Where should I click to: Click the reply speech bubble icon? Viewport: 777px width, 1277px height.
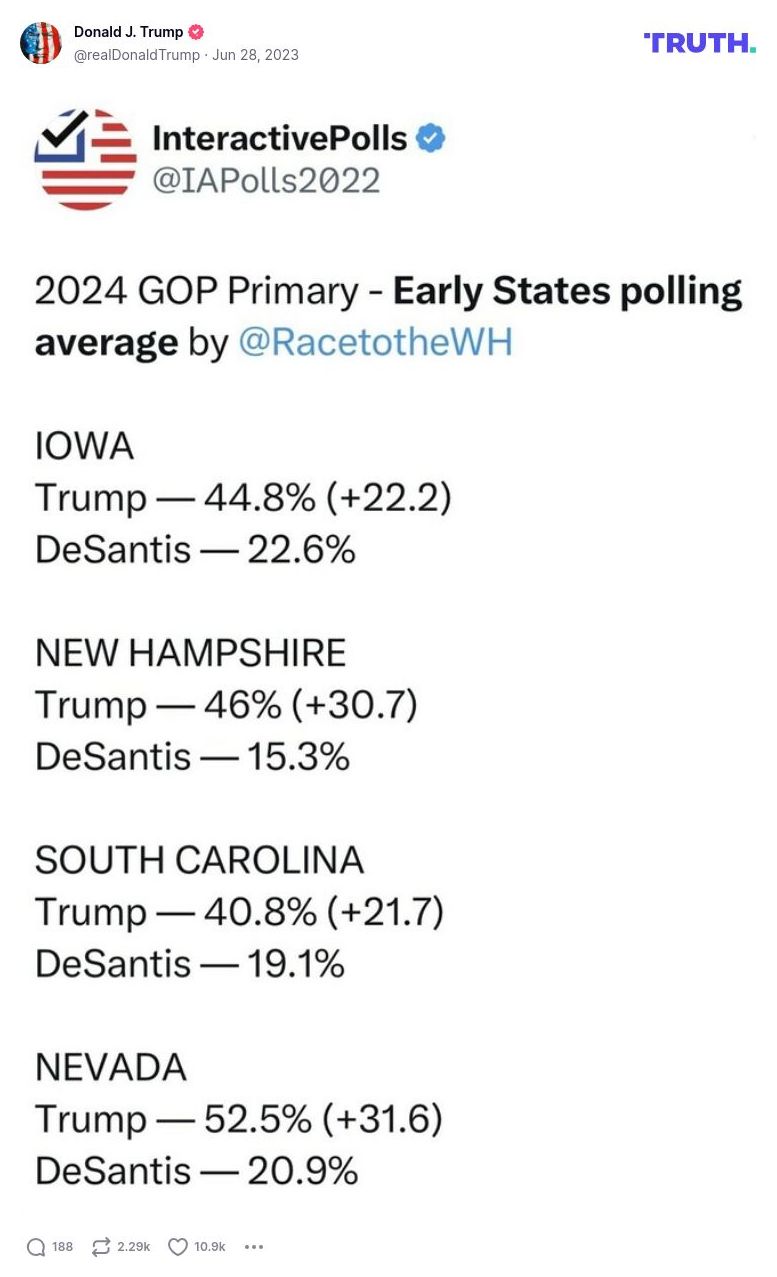coord(36,1247)
